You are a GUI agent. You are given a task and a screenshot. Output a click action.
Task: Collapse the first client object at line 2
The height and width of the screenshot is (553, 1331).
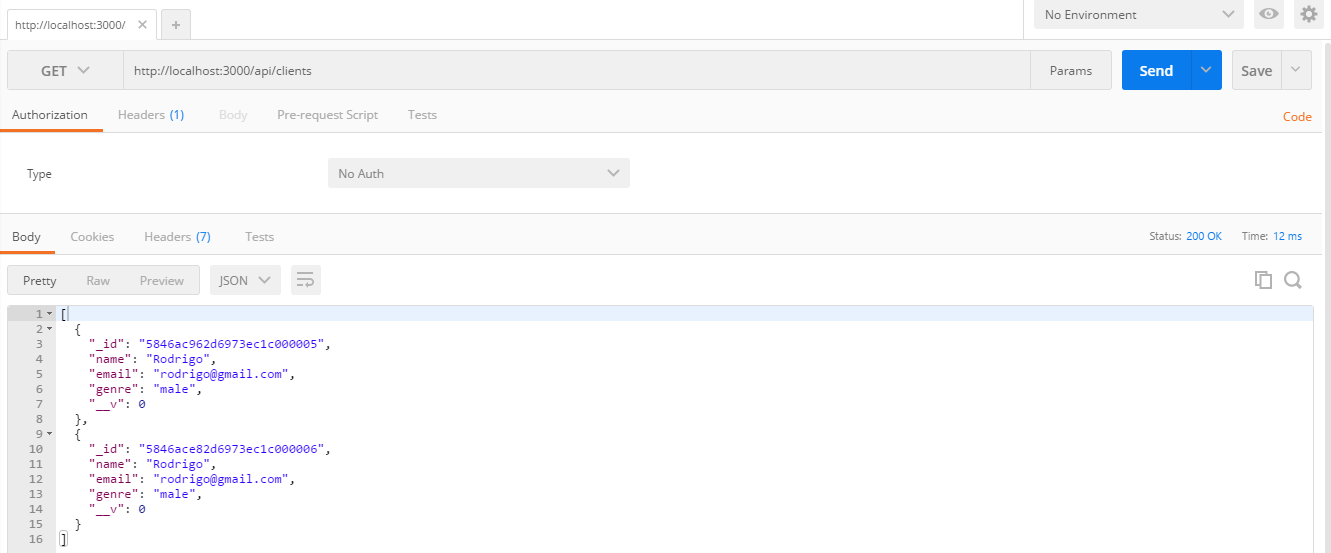click(x=49, y=329)
